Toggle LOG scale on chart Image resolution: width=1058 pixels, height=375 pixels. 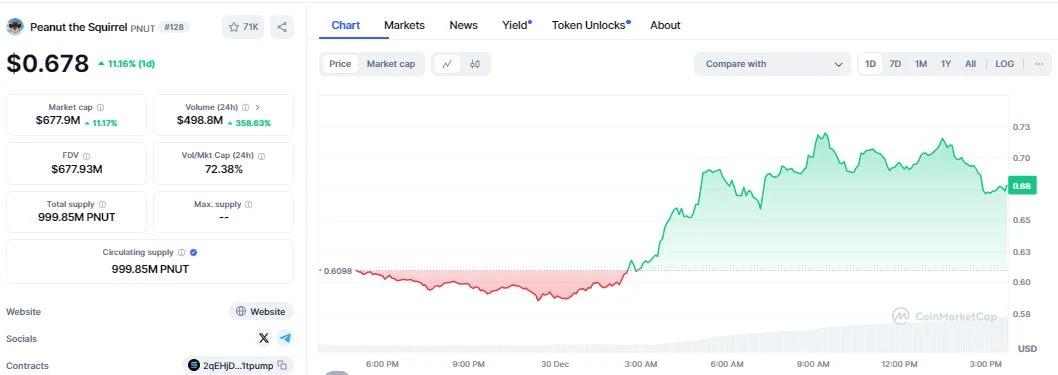(1004, 64)
